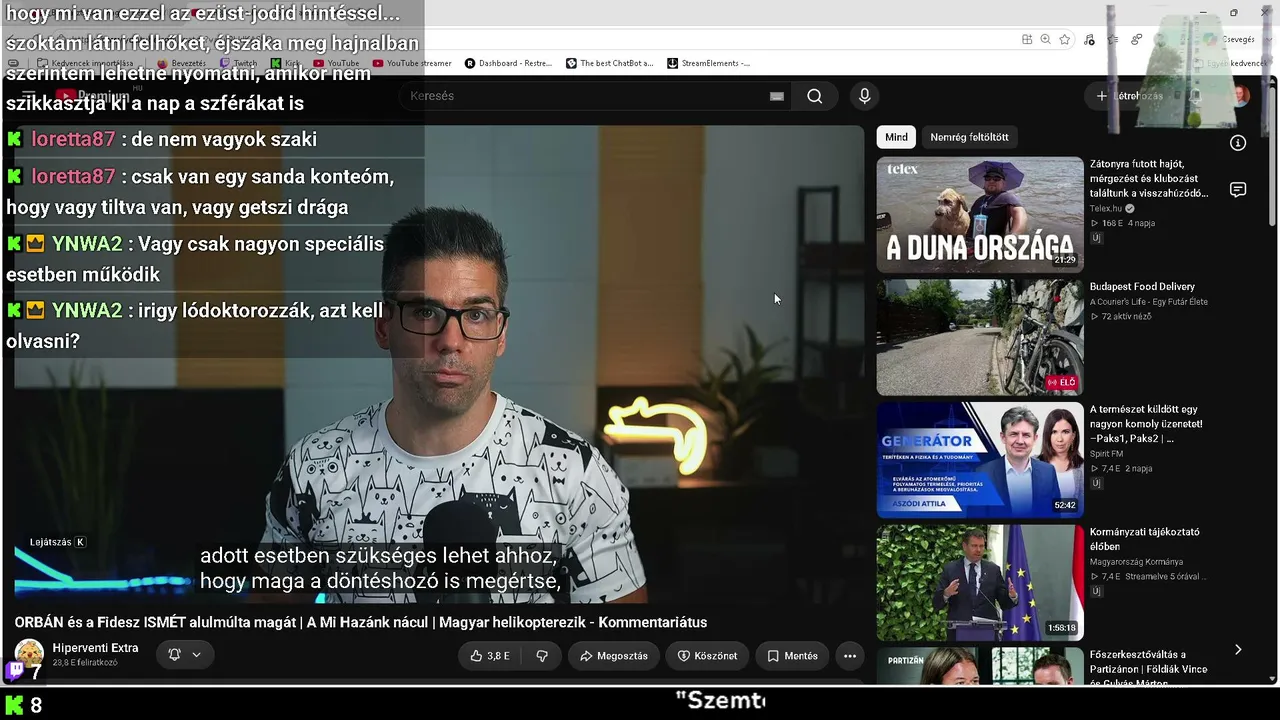Open the Twitch bookmark in favorites bar
This screenshot has height=720, width=1280.
tap(238, 63)
